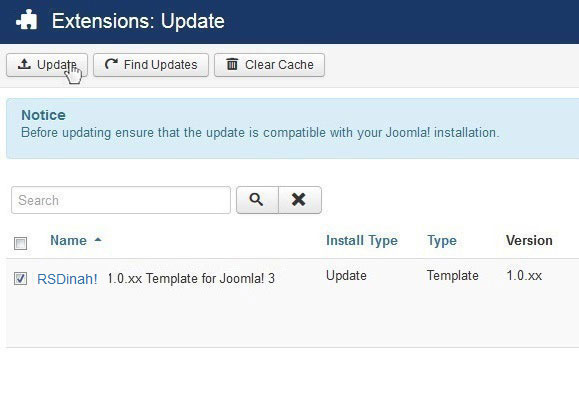
Task: Open the RSDinah! extension link
Action: tap(67, 279)
